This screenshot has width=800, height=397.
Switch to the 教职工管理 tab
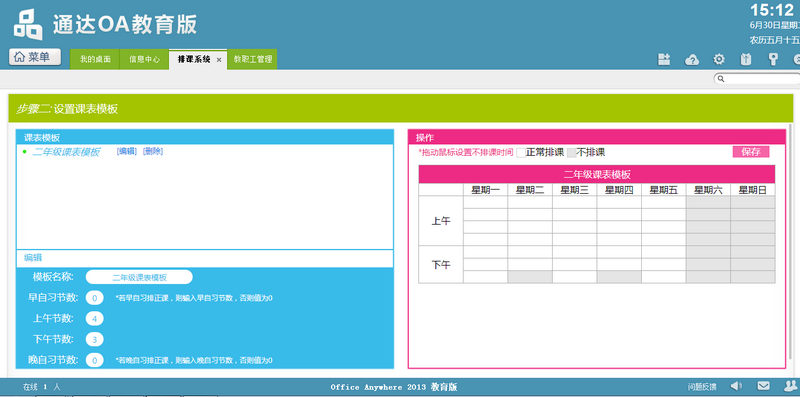click(x=253, y=59)
